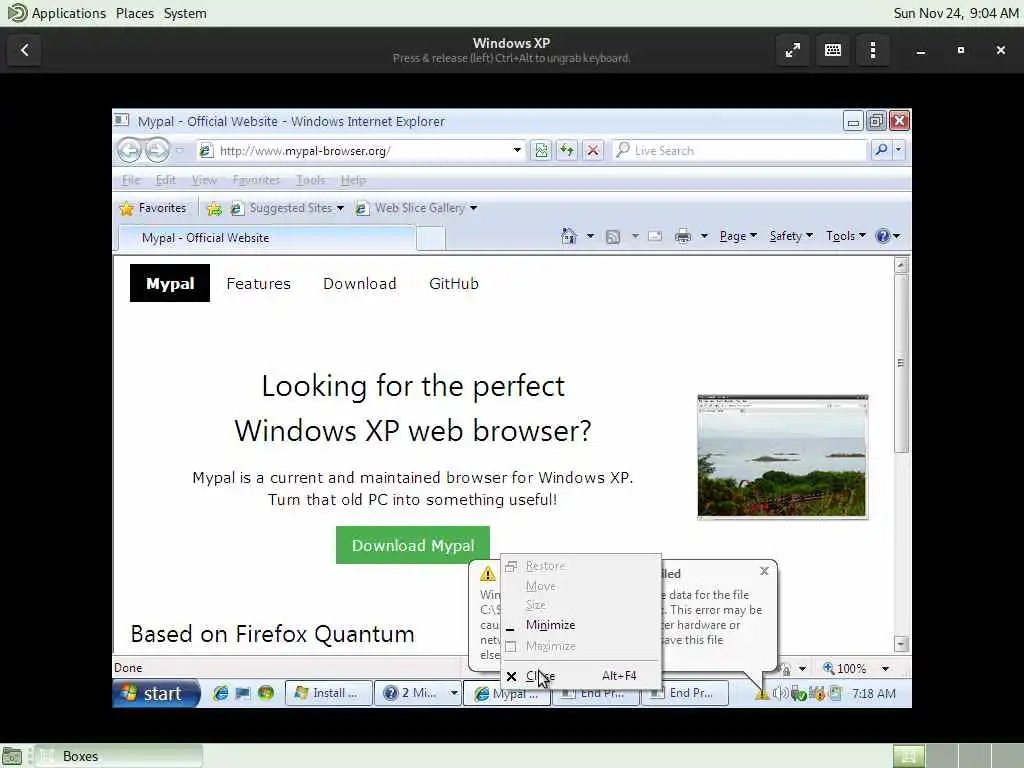The image size is (1024, 768).
Task: Click the Boxes entry in the bottom panel
Action: coord(119,756)
